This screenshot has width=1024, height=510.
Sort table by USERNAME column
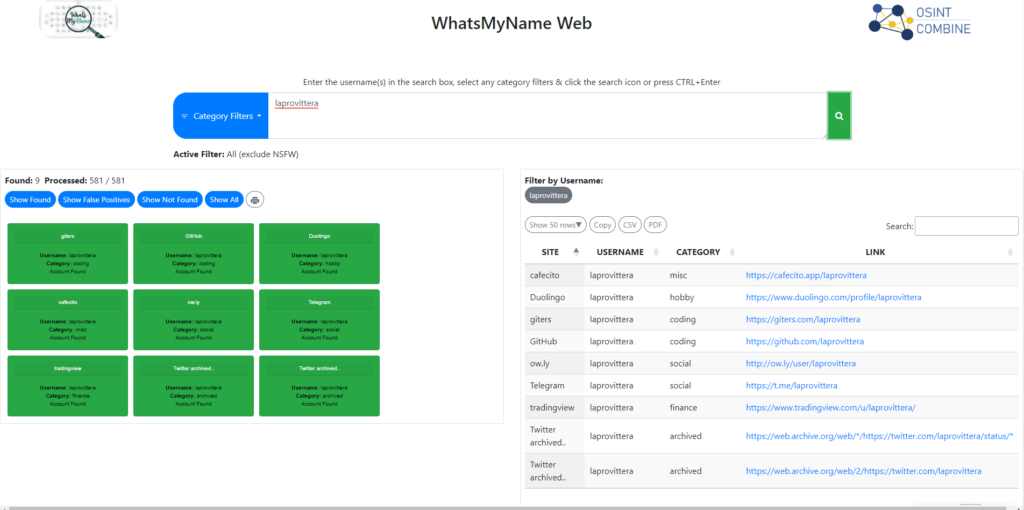click(x=620, y=251)
